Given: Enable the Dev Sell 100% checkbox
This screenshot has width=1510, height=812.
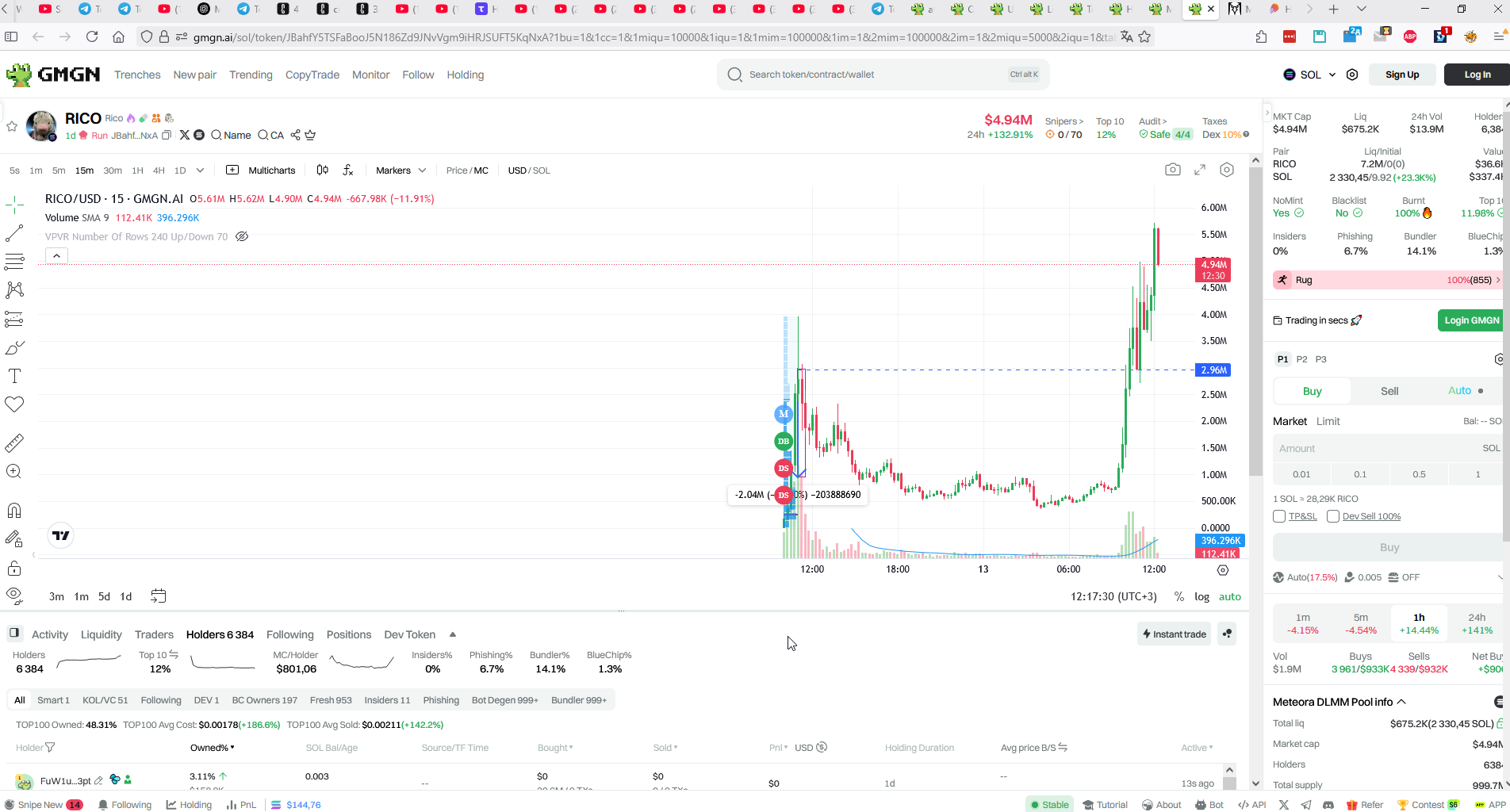Looking at the screenshot, I should click(x=1333, y=516).
